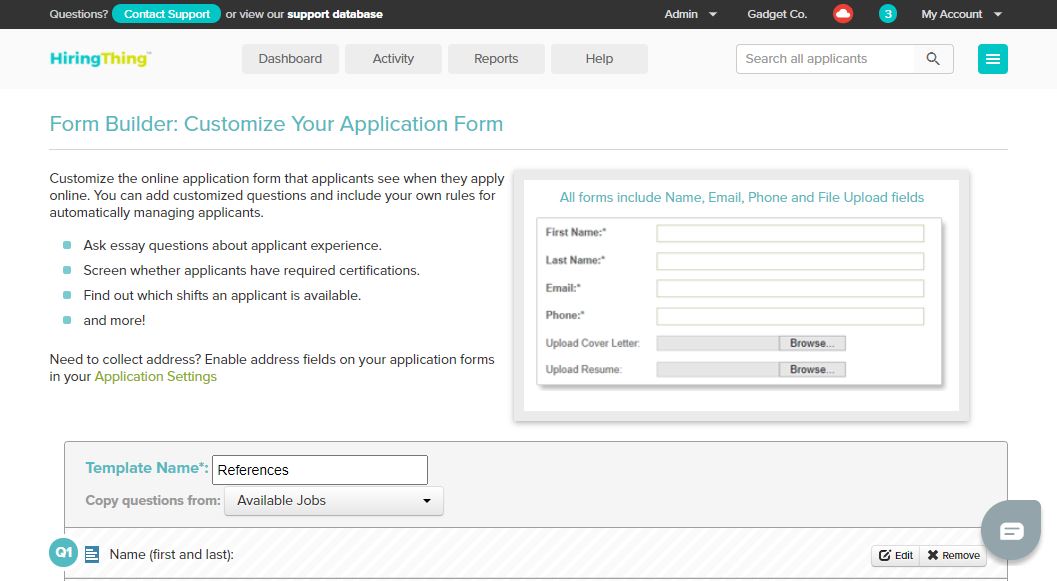Click the text question type icon
Screen dimensions: 1057x581
[x=92, y=554]
